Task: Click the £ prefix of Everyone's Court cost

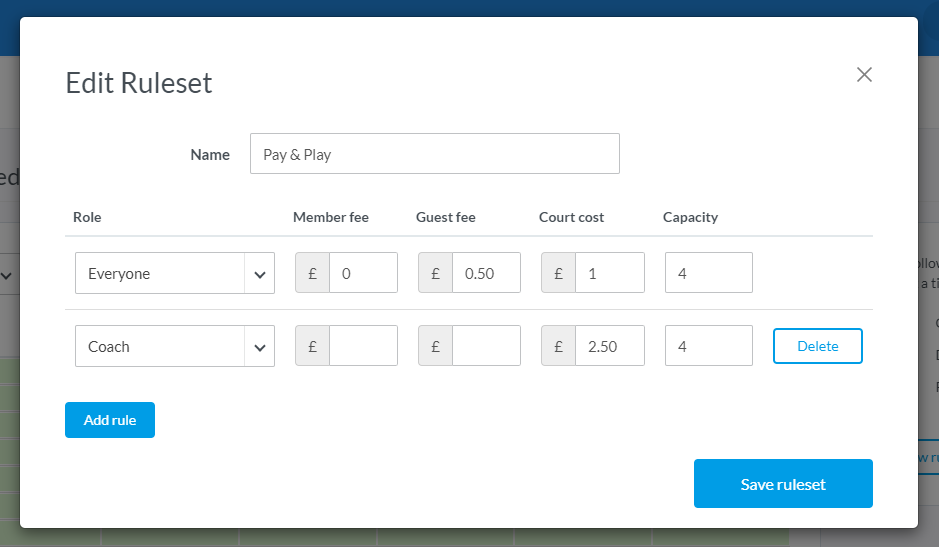Action: [558, 273]
